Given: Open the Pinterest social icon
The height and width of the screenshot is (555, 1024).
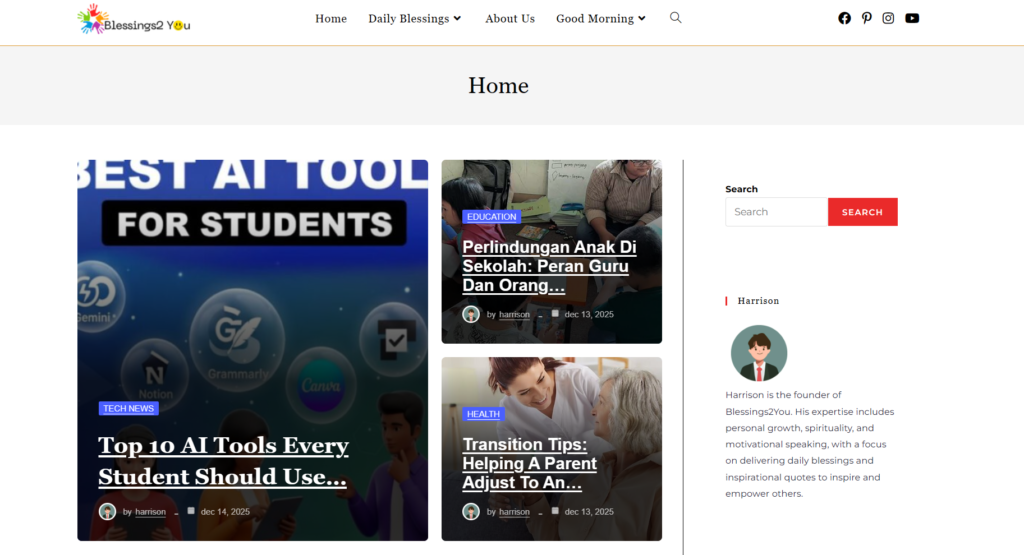Looking at the screenshot, I should pyautogui.click(x=866, y=18).
